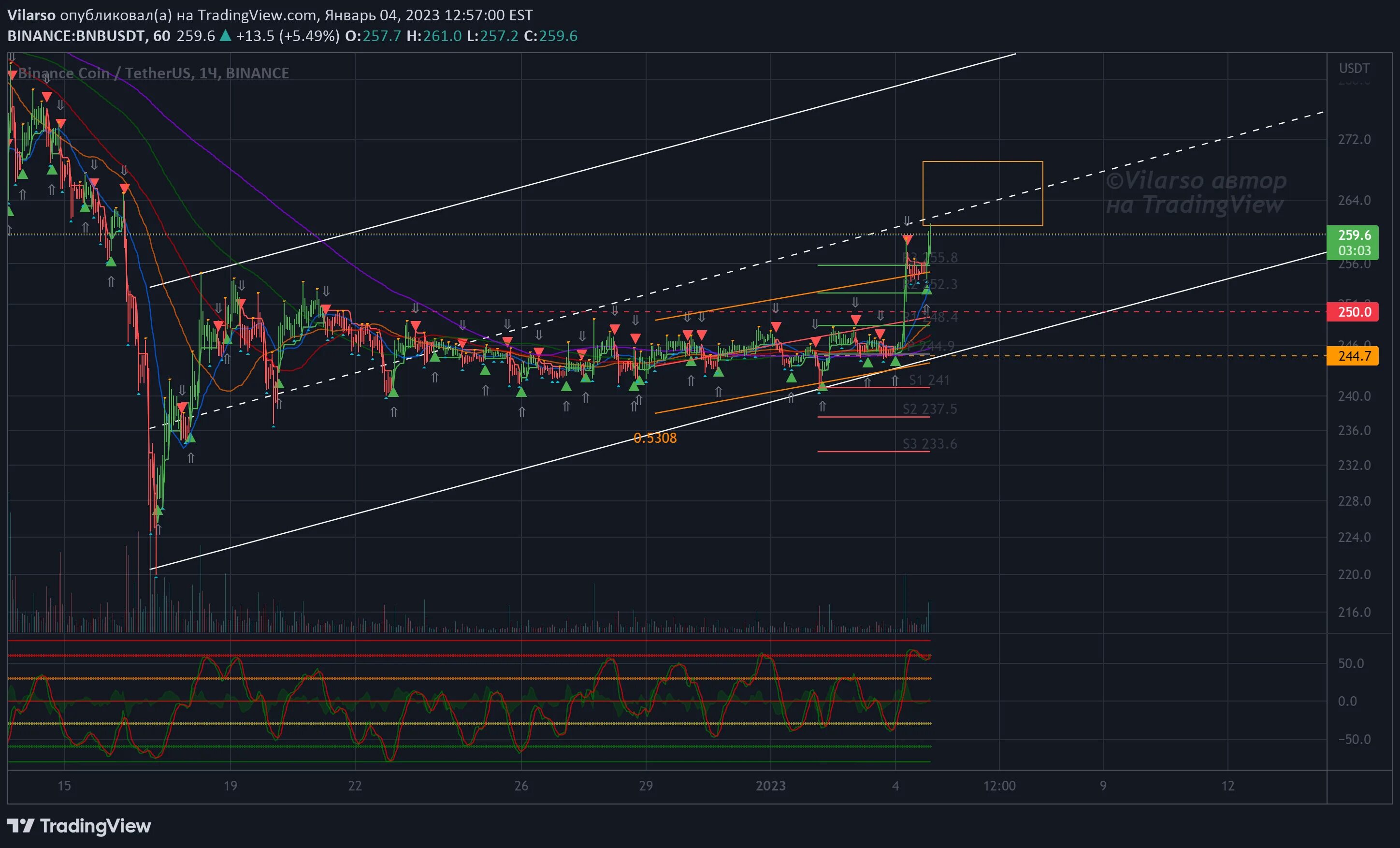Click the 216.0 price axis label

[x=1355, y=612]
